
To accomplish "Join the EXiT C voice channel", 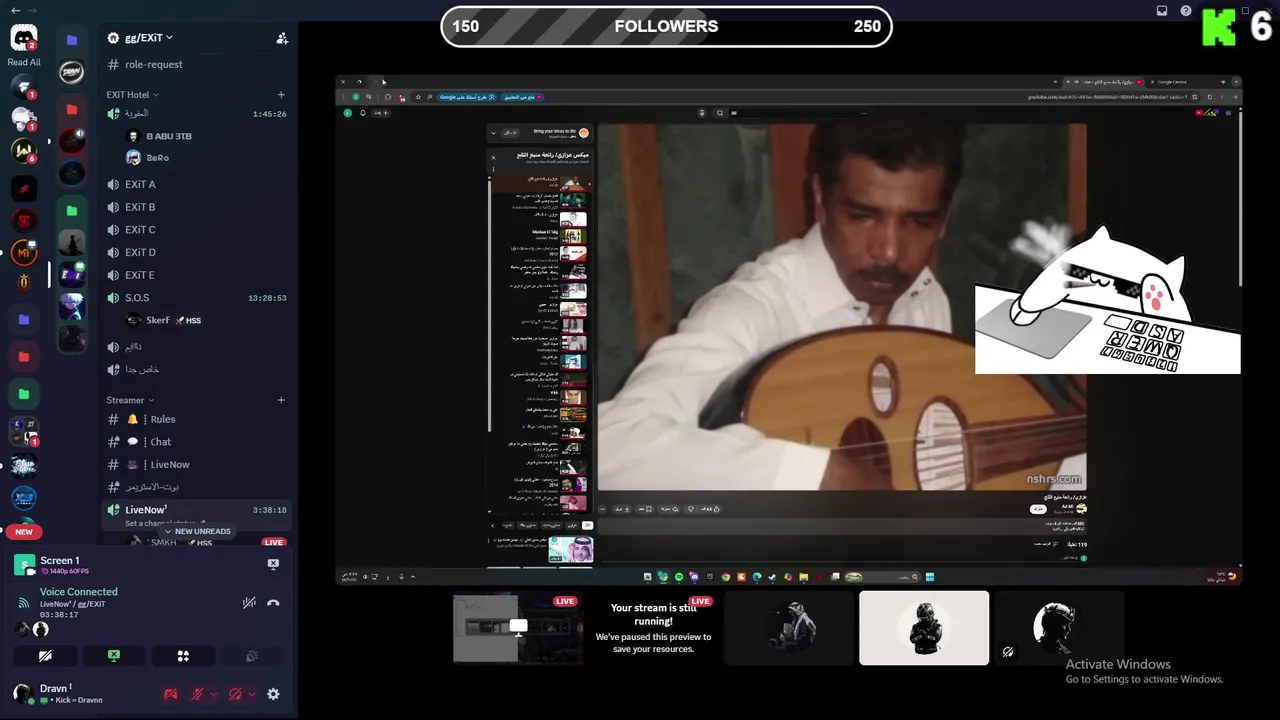I will click(198, 230).
